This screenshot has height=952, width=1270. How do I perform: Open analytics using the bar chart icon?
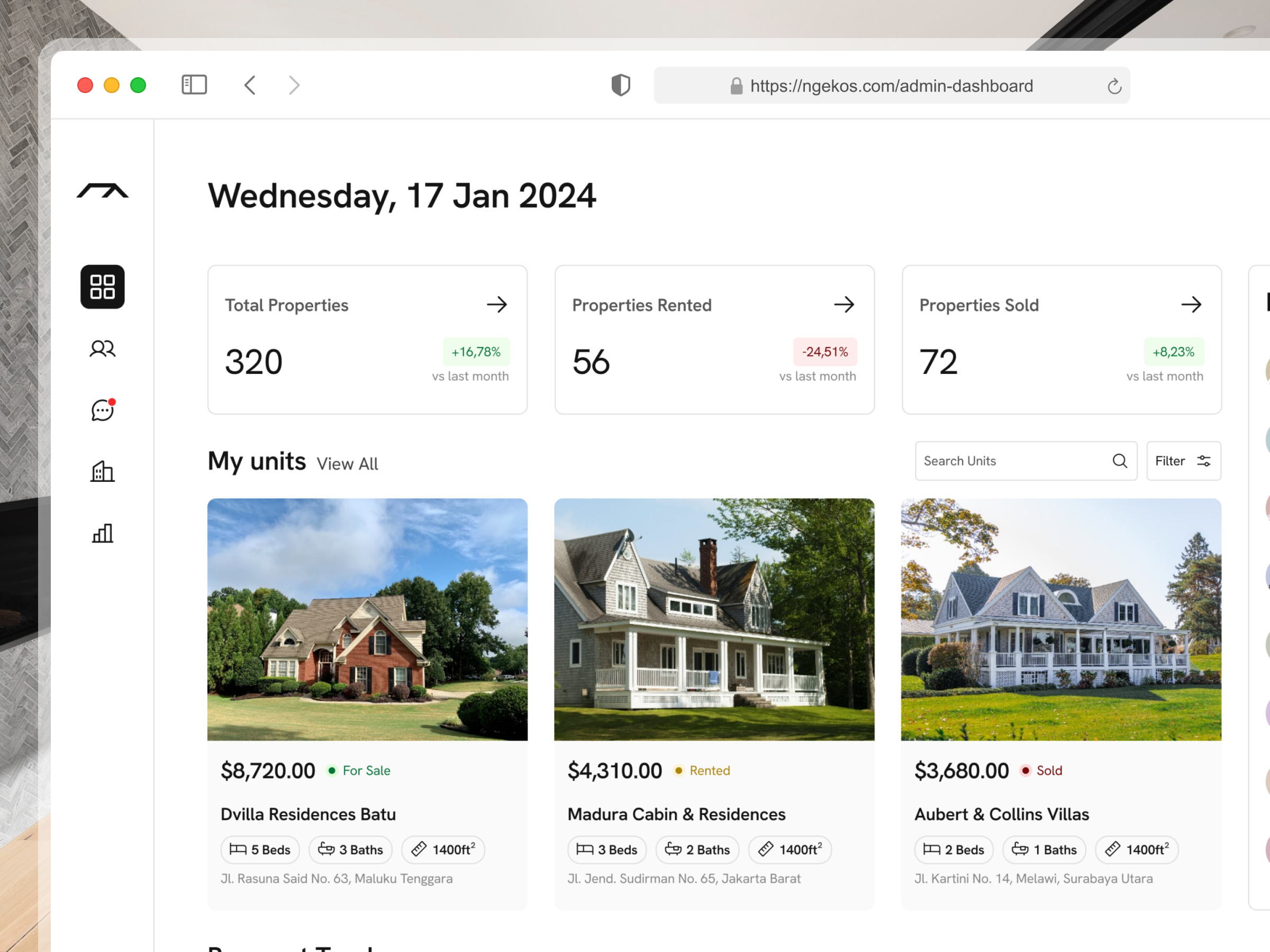102,533
